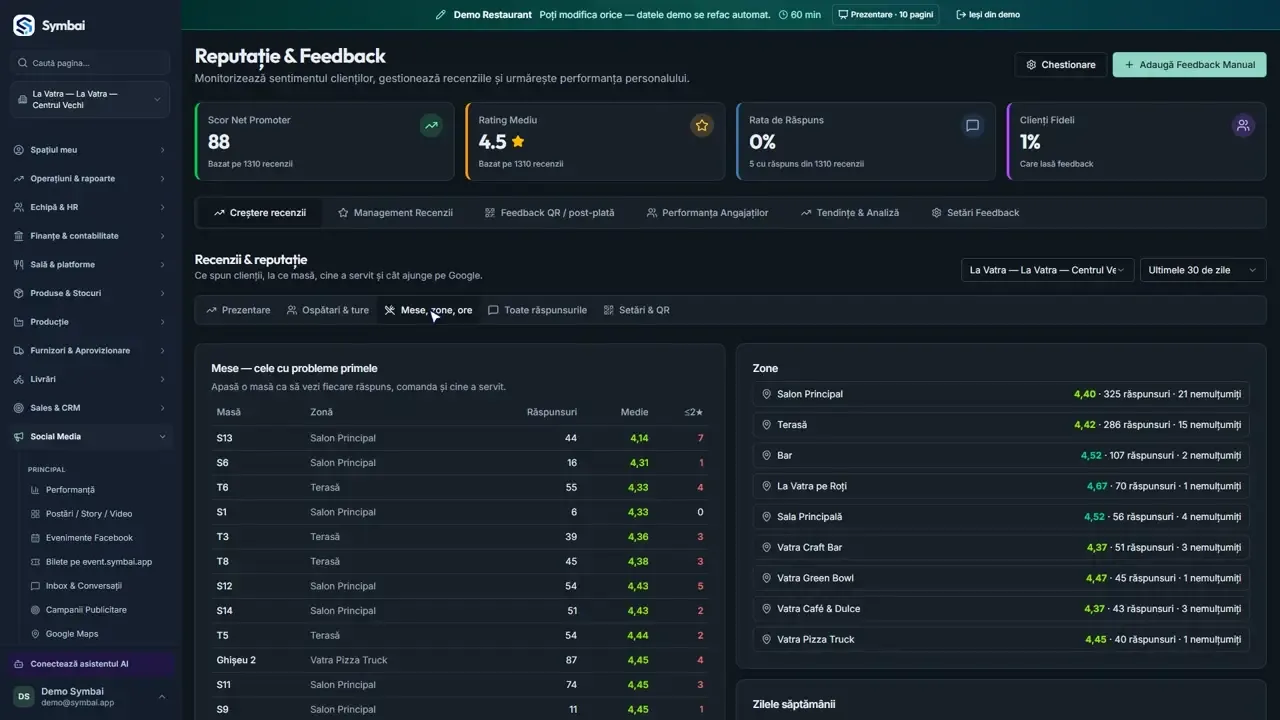The height and width of the screenshot is (720, 1280).
Task: Open the Performanța Angajaților tab
Action: click(708, 213)
